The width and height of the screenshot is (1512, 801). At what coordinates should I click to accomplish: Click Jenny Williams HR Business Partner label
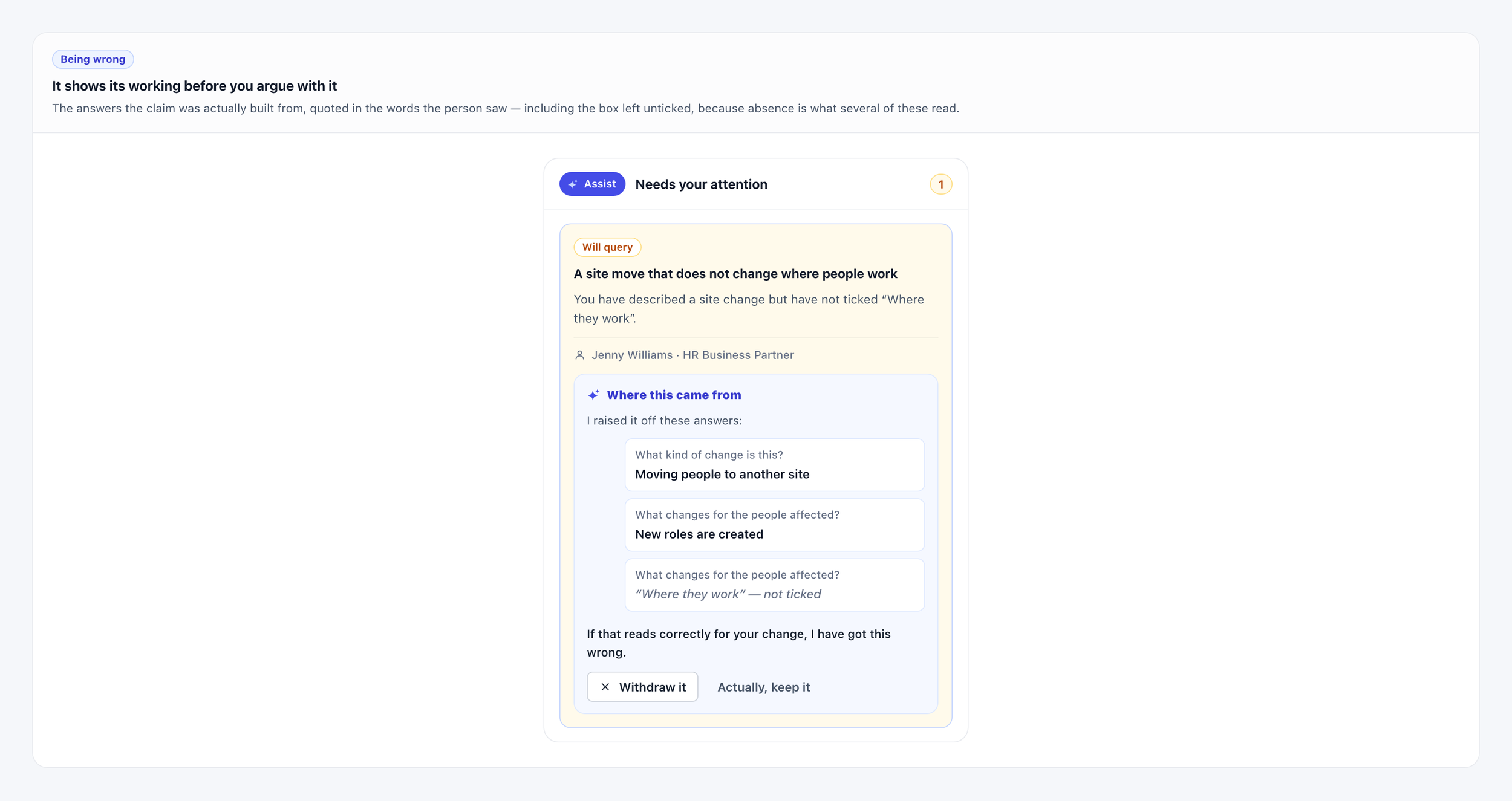[692, 355]
